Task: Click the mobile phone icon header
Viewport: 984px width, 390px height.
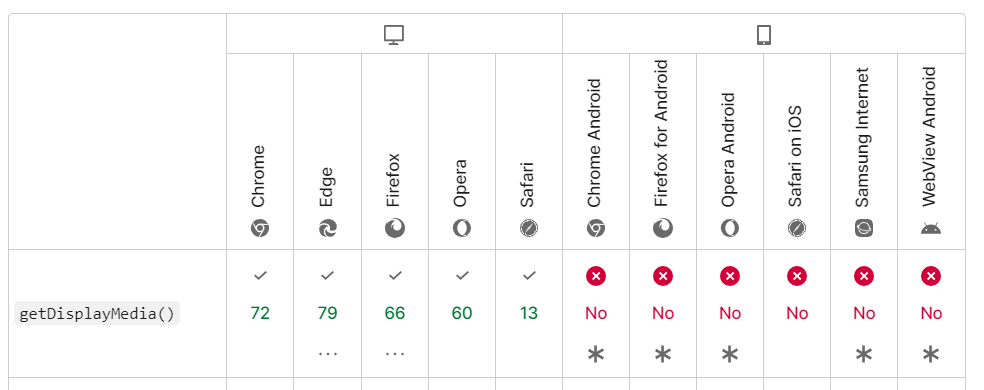Action: [x=764, y=35]
